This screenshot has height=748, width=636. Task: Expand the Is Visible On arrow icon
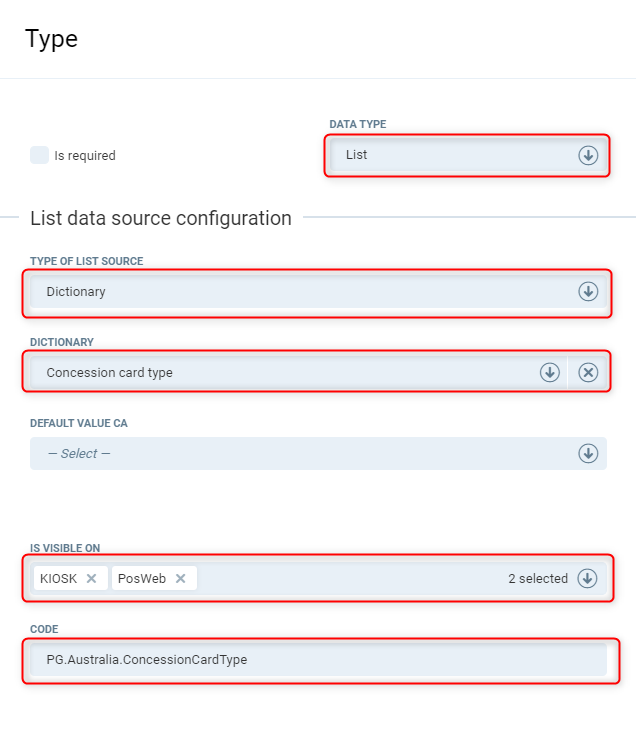coord(588,578)
